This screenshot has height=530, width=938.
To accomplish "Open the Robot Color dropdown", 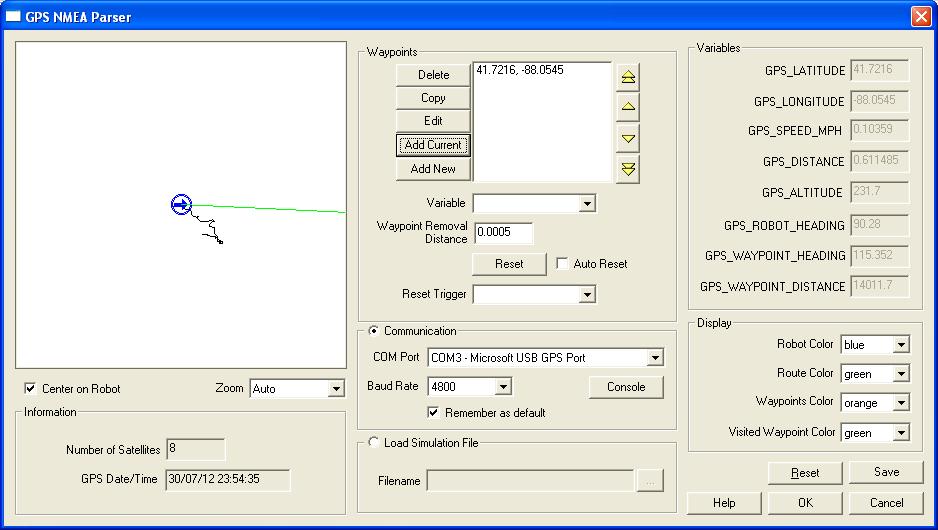I will 901,345.
